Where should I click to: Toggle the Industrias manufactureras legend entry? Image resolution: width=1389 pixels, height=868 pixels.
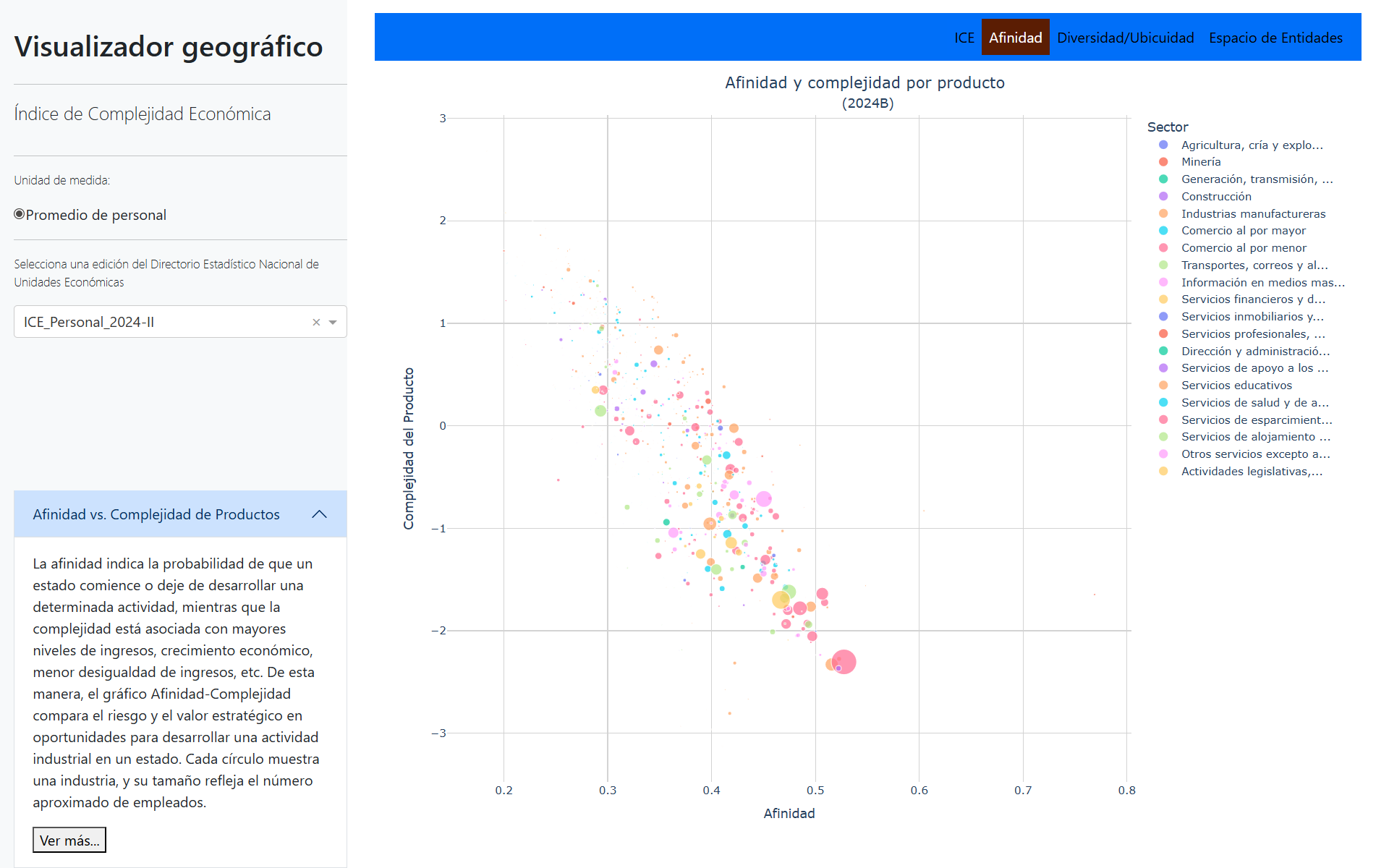pyautogui.click(x=1163, y=213)
